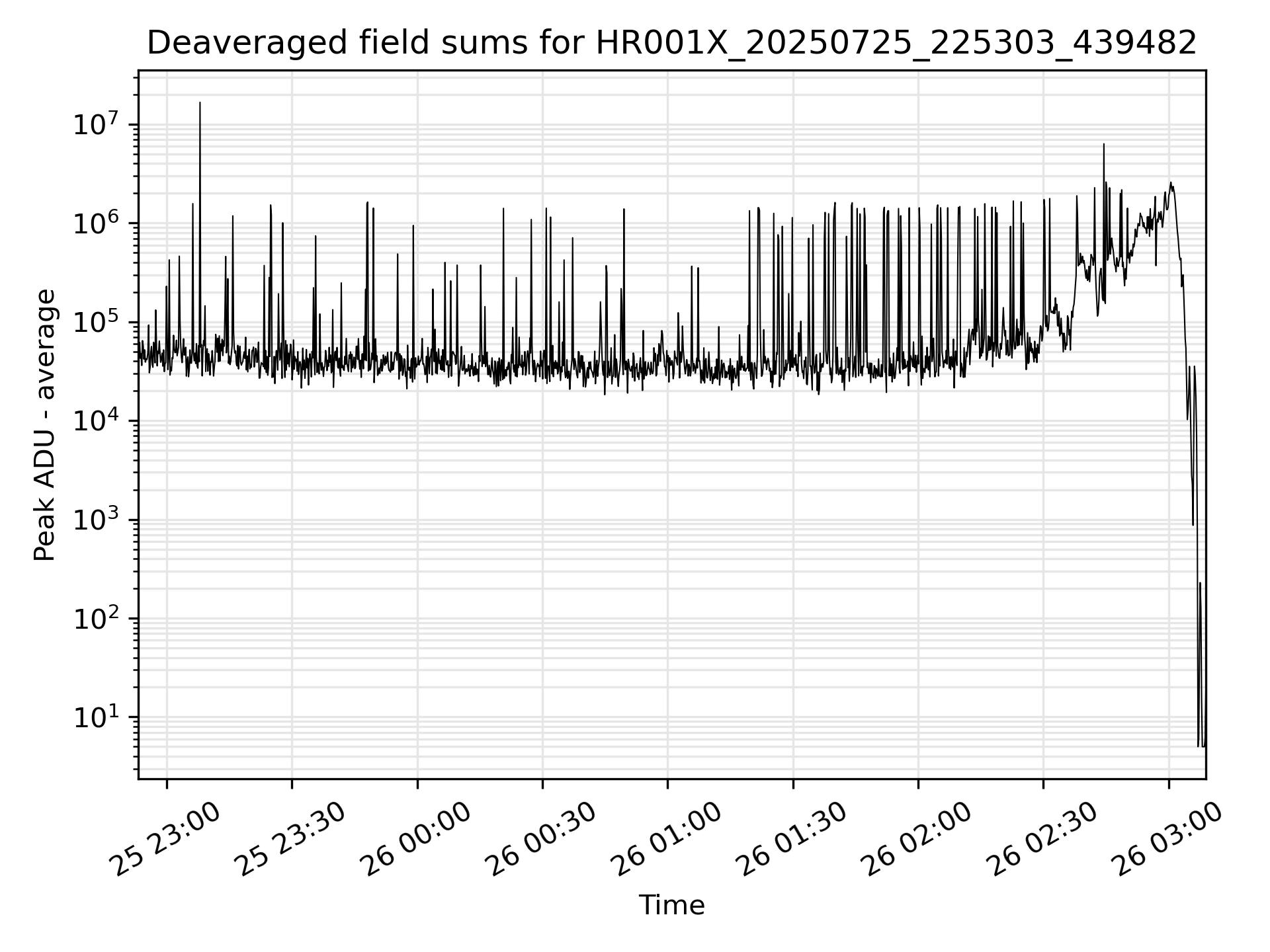Click the y-axis label "Peak ADU - average"
This screenshot has height=952, width=1270.
tap(44, 425)
